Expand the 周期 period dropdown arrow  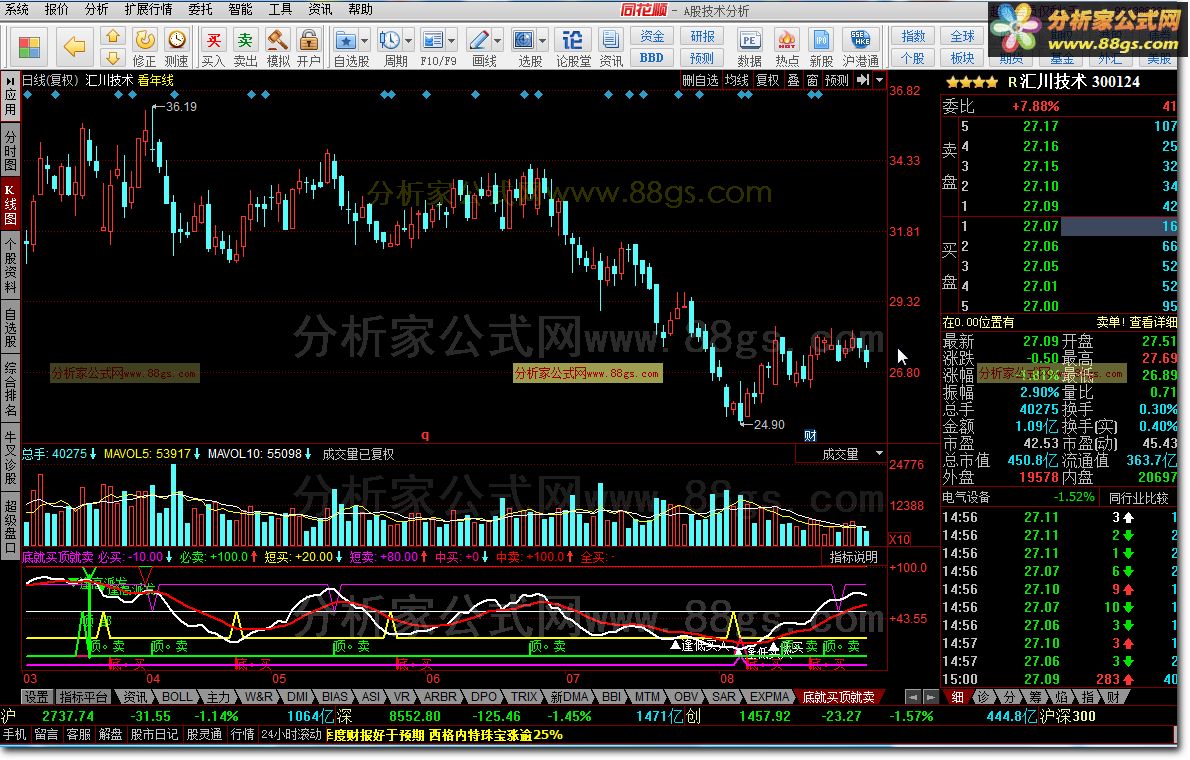[x=409, y=40]
